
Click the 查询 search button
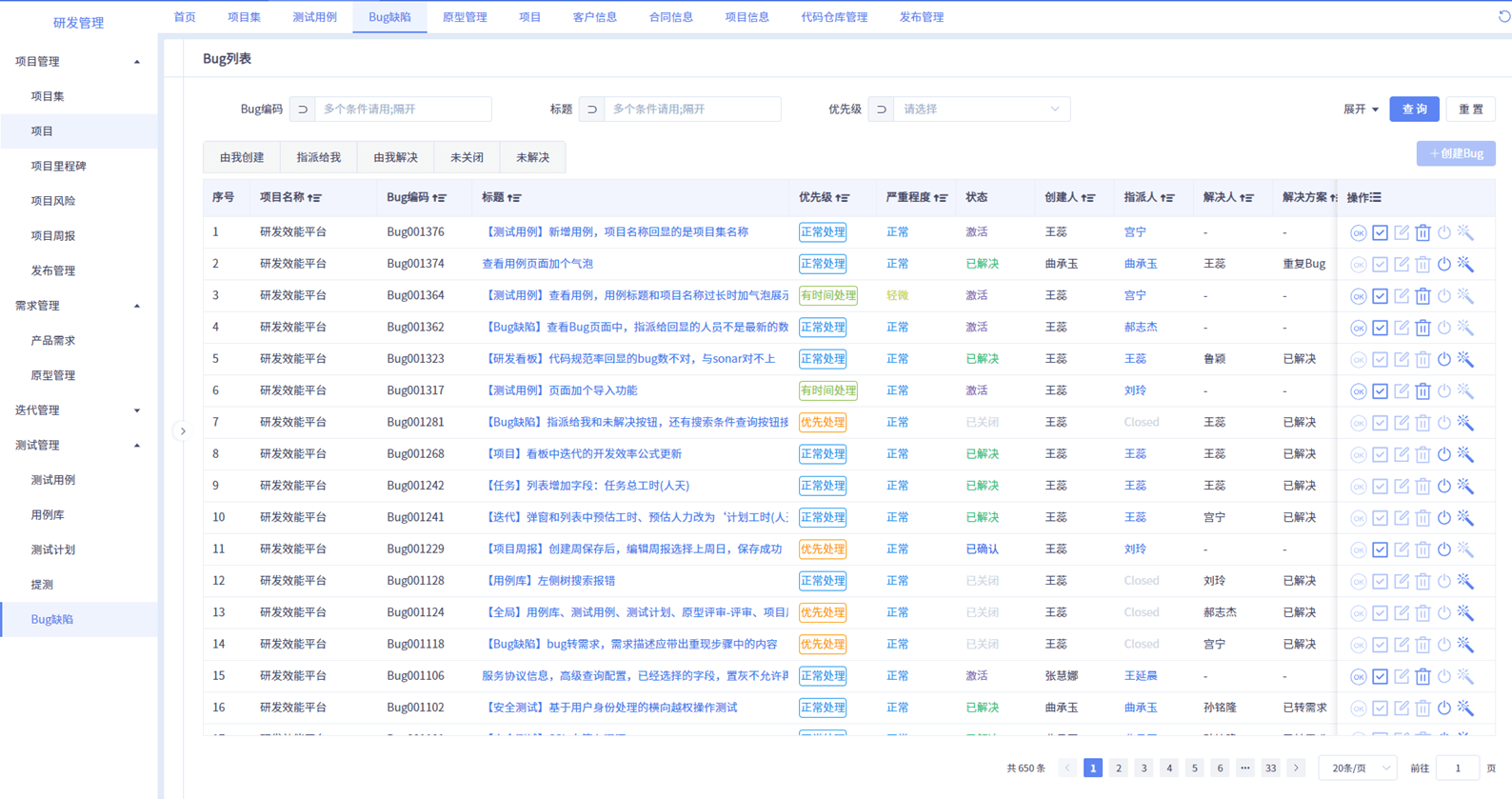(x=1414, y=110)
